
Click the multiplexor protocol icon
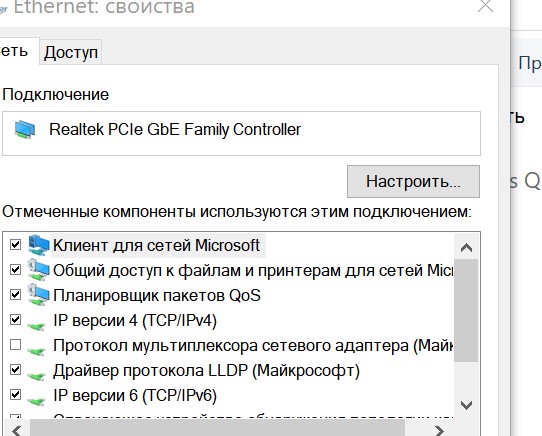[36, 350]
